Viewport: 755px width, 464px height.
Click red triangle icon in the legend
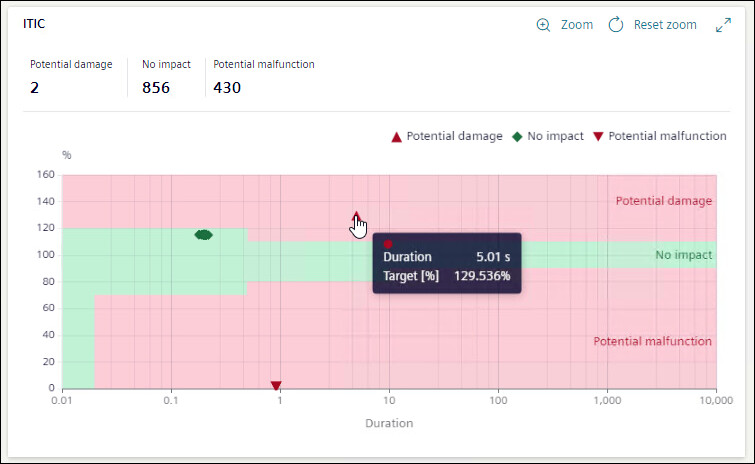pos(396,136)
